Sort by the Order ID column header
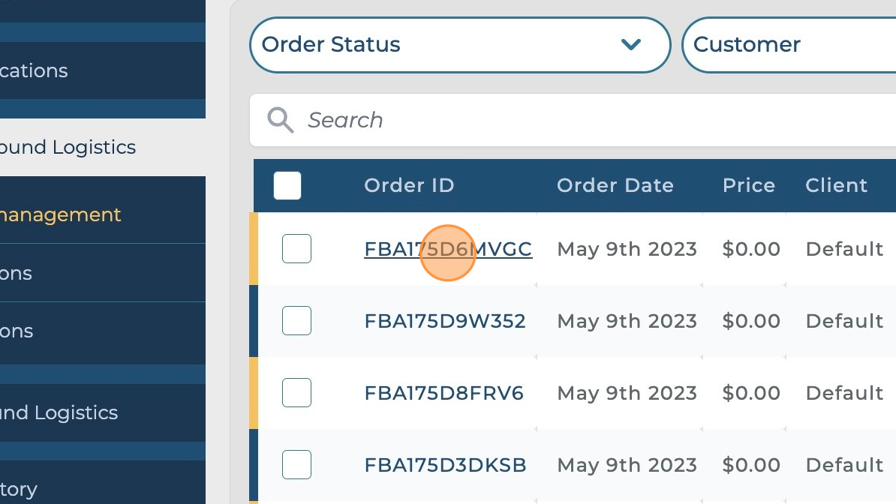Screen dimensions: 896x504 click(409, 186)
